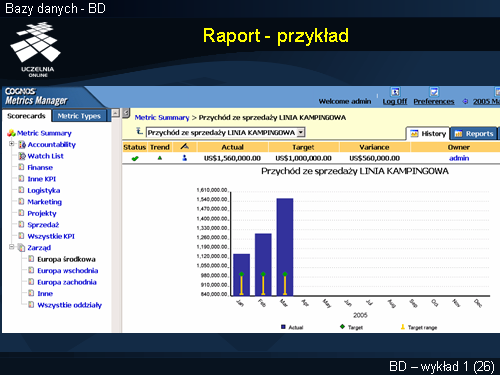Click the flag column header icon
Viewport: 500px width, 375px height.
(184, 146)
